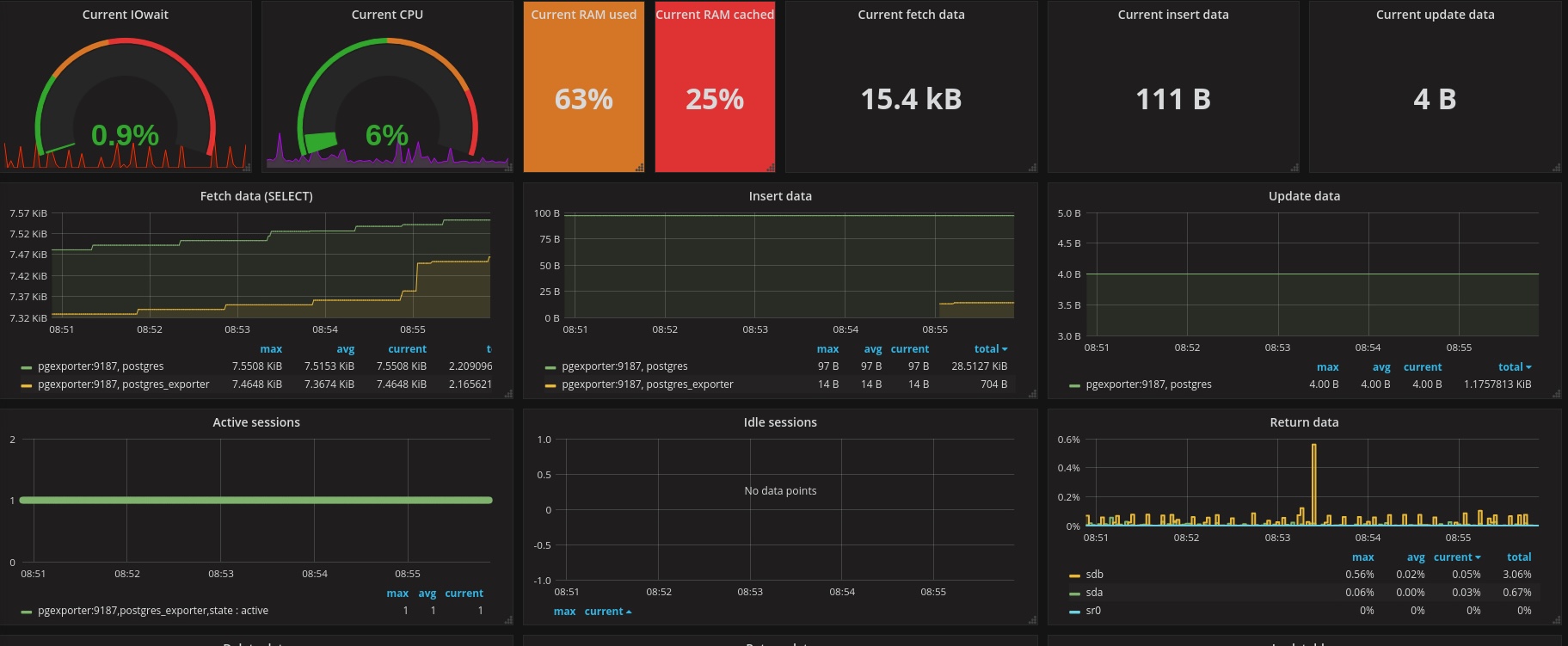Click the sr0 legend color swatch
Image resolution: width=1568 pixels, height=646 pixels.
click(x=1074, y=612)
